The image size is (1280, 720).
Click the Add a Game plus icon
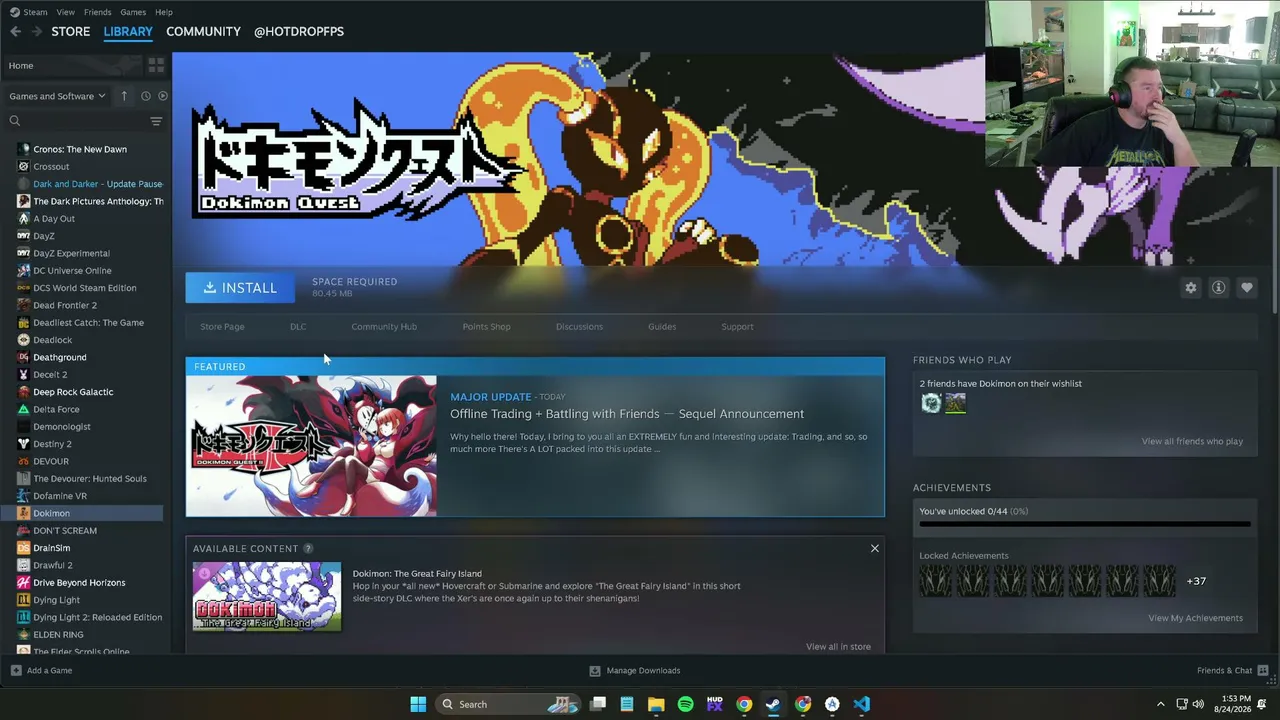pyautogui.click(x=15, y=670)
